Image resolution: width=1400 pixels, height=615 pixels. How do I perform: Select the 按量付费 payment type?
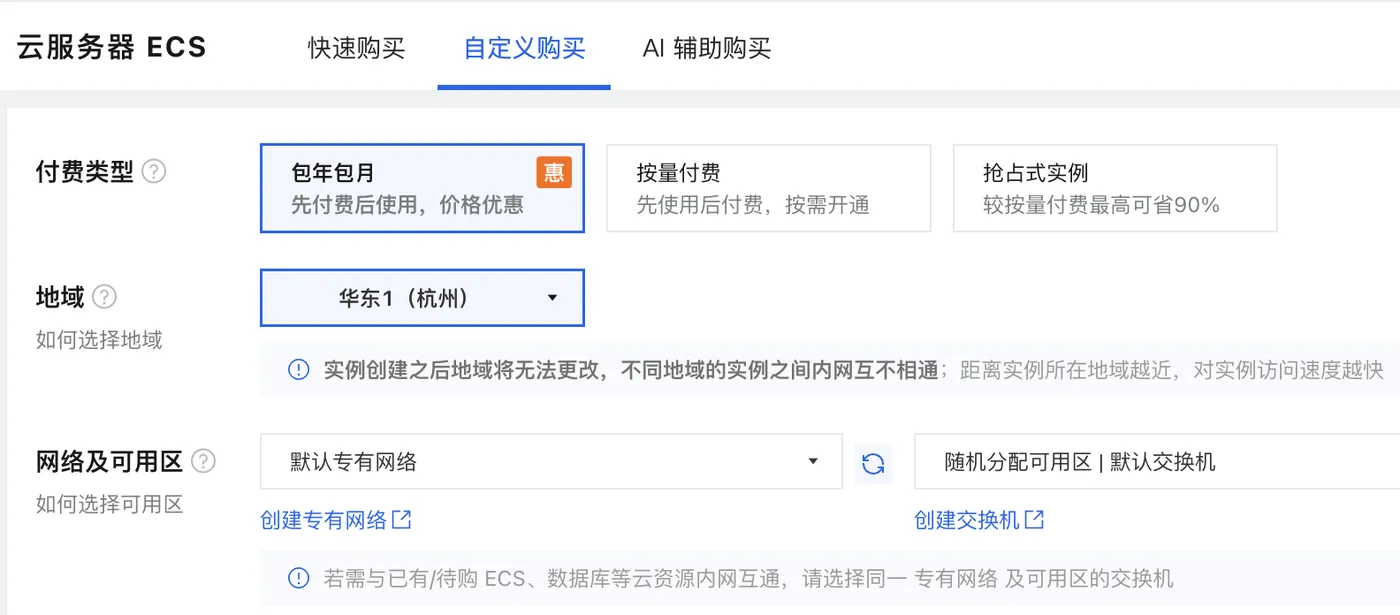769,189
